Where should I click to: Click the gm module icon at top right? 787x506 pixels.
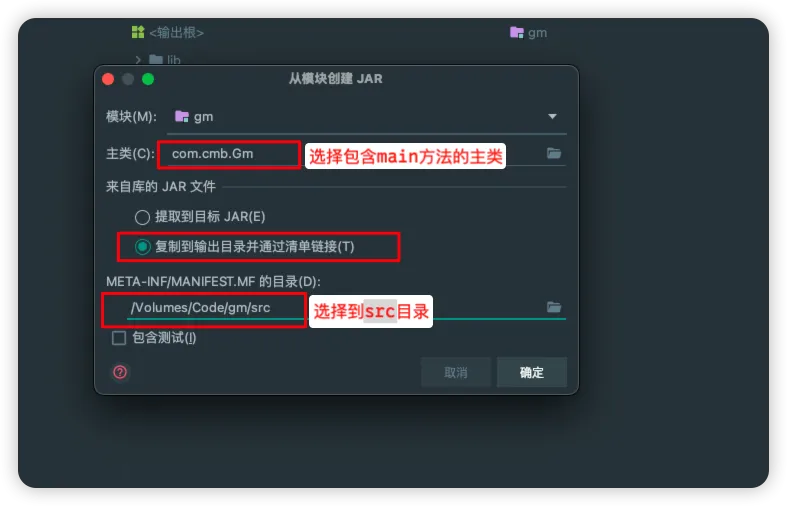516,33
